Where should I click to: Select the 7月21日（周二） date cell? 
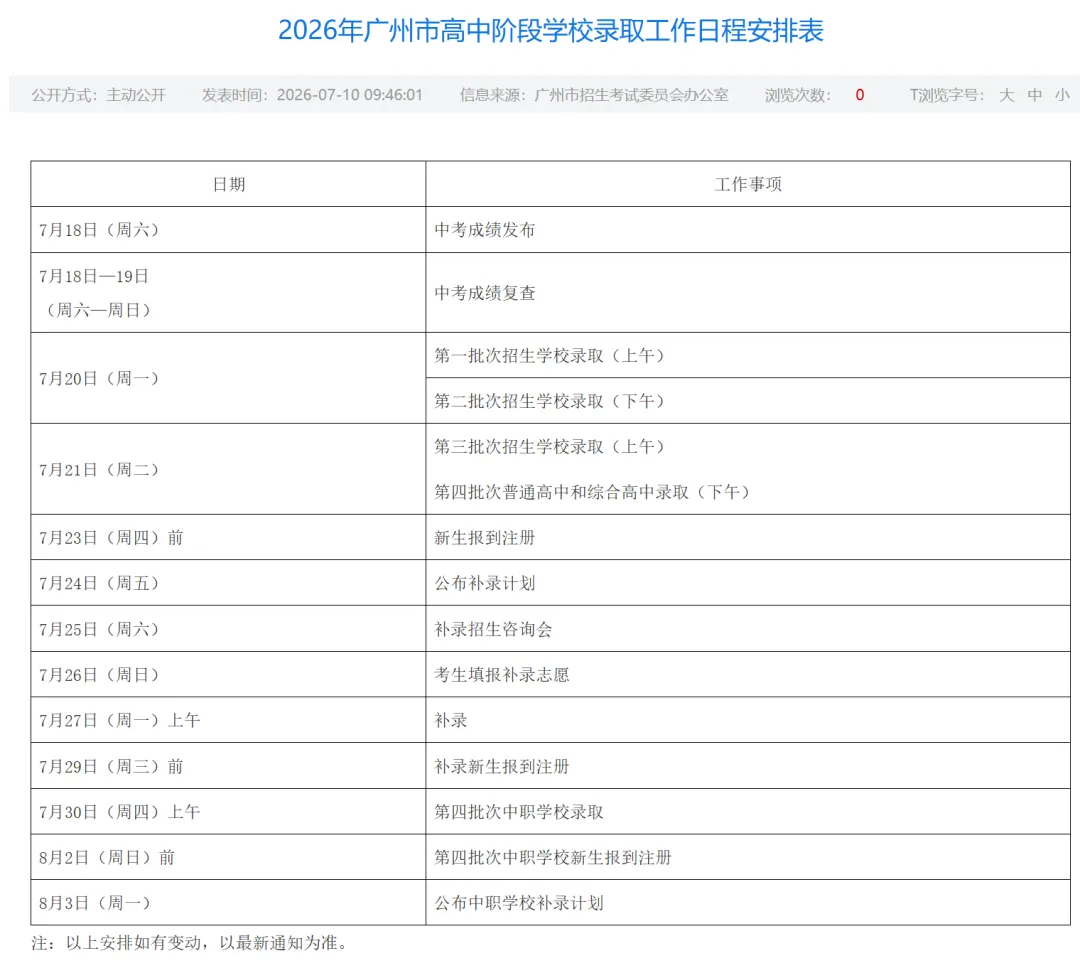coord(228,469)
